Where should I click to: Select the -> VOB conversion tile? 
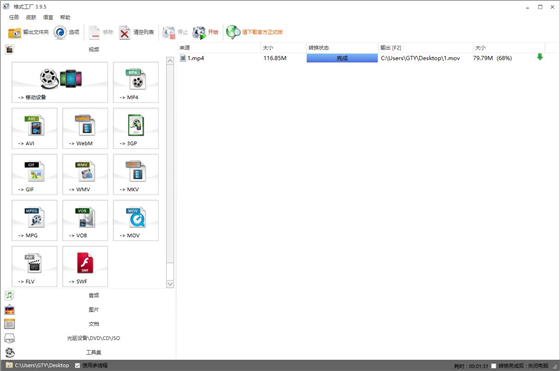pyautogui.click(x=85, y=220)
